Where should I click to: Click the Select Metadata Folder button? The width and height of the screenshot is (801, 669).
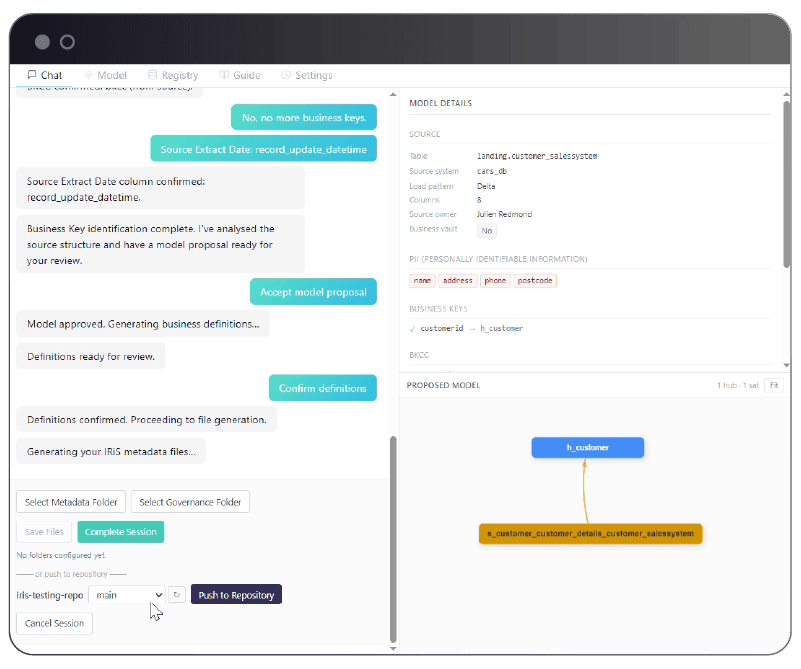click(71, 502)
